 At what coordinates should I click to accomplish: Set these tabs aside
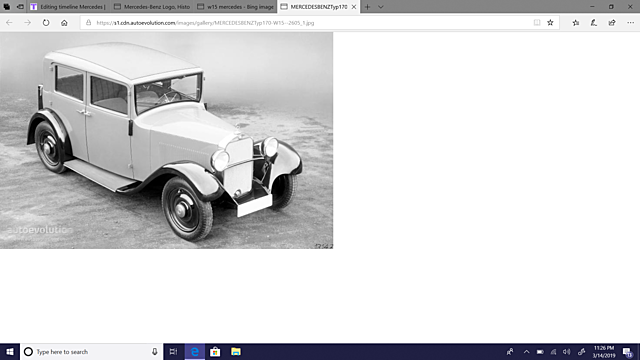tap(20, 7)
